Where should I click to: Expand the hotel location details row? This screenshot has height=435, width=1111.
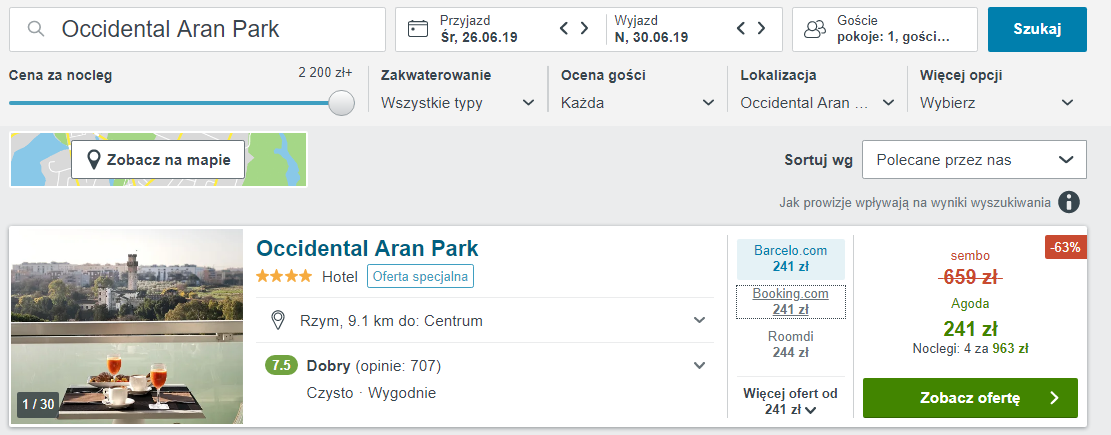(489, 320)
